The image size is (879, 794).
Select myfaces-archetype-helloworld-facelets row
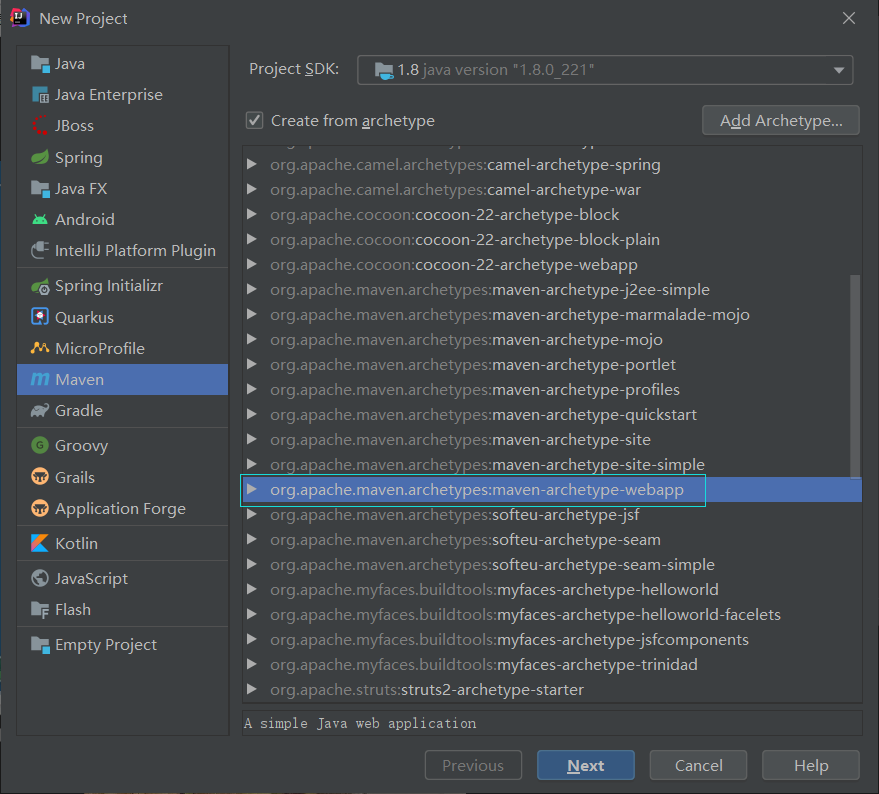click(x=552, y=615)
